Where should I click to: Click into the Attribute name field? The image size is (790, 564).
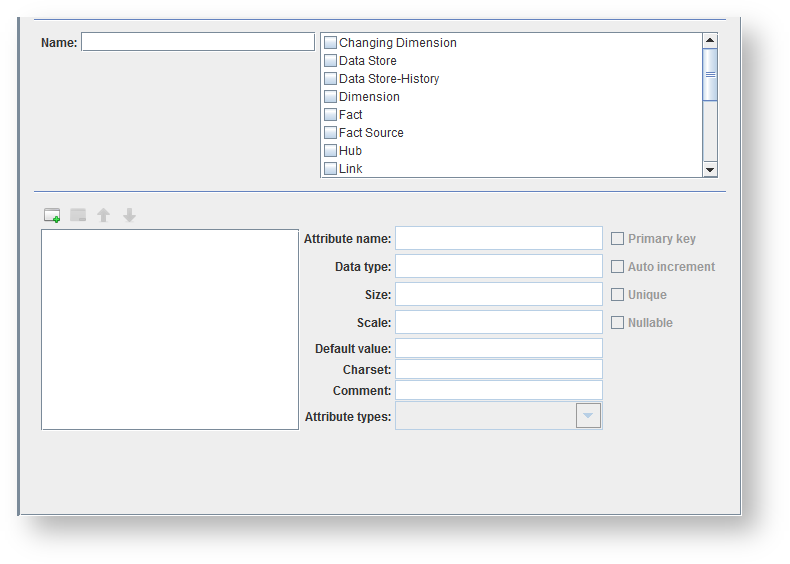tap(499, 238)
